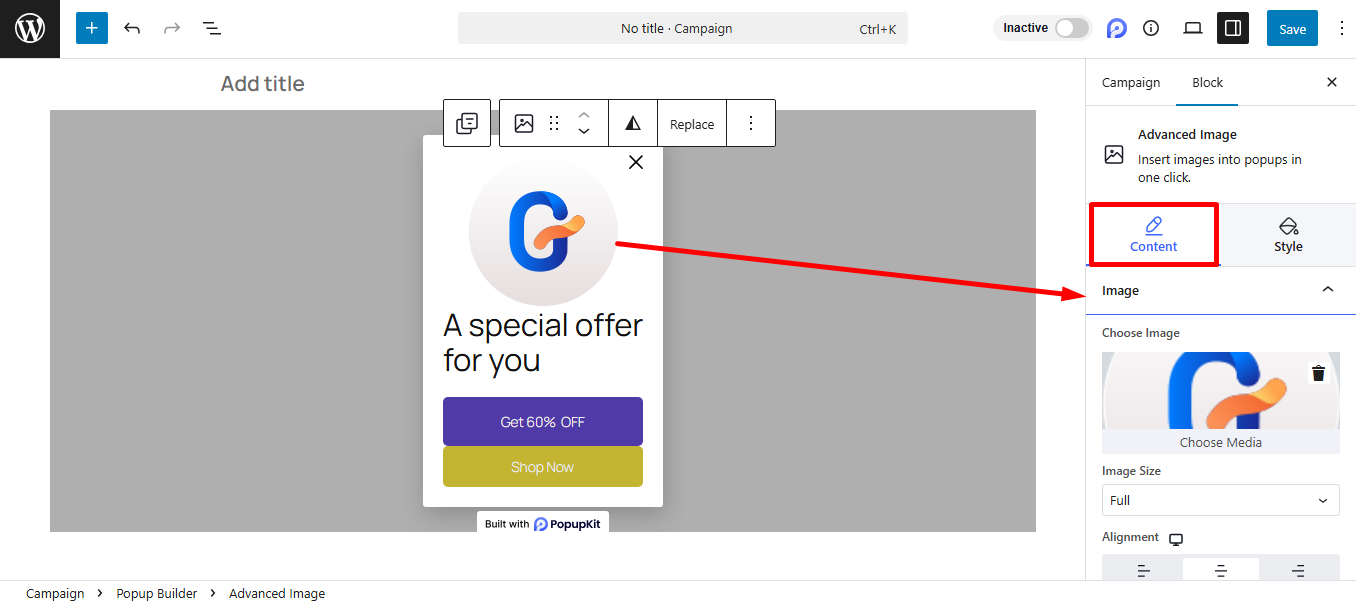The height and width of the screenshot is (602, 1356).
Task: Click the Add title field
Action: [x=262, y=83]
